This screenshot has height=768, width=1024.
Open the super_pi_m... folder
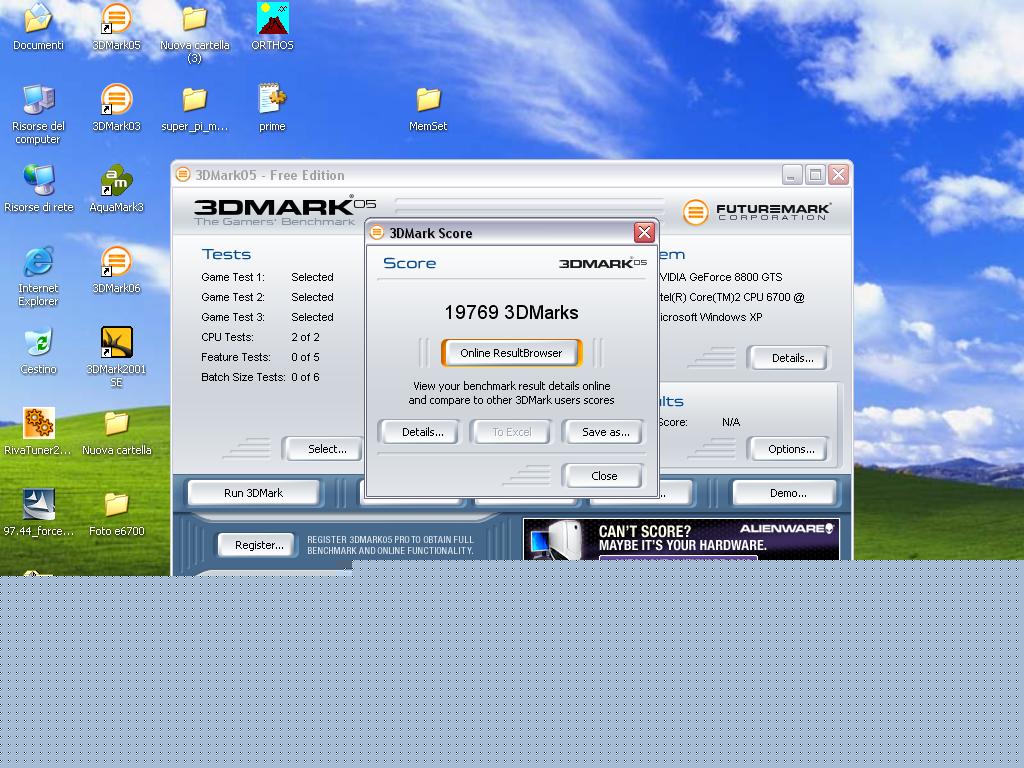[195, 108]
